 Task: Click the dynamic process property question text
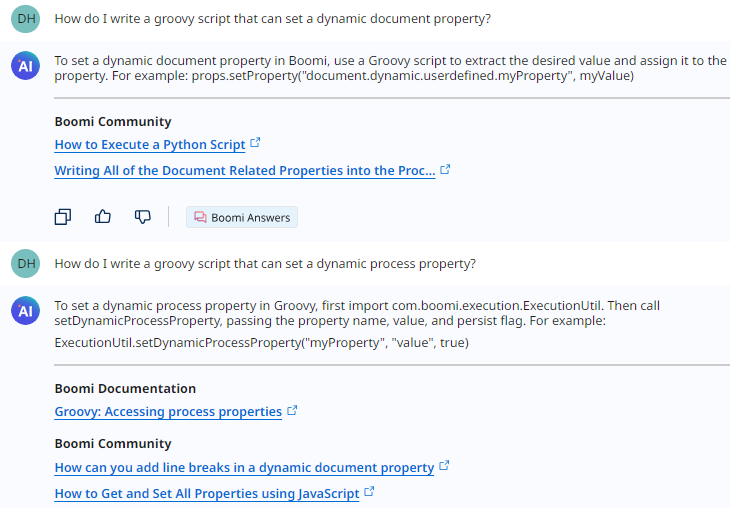point(265,264)
